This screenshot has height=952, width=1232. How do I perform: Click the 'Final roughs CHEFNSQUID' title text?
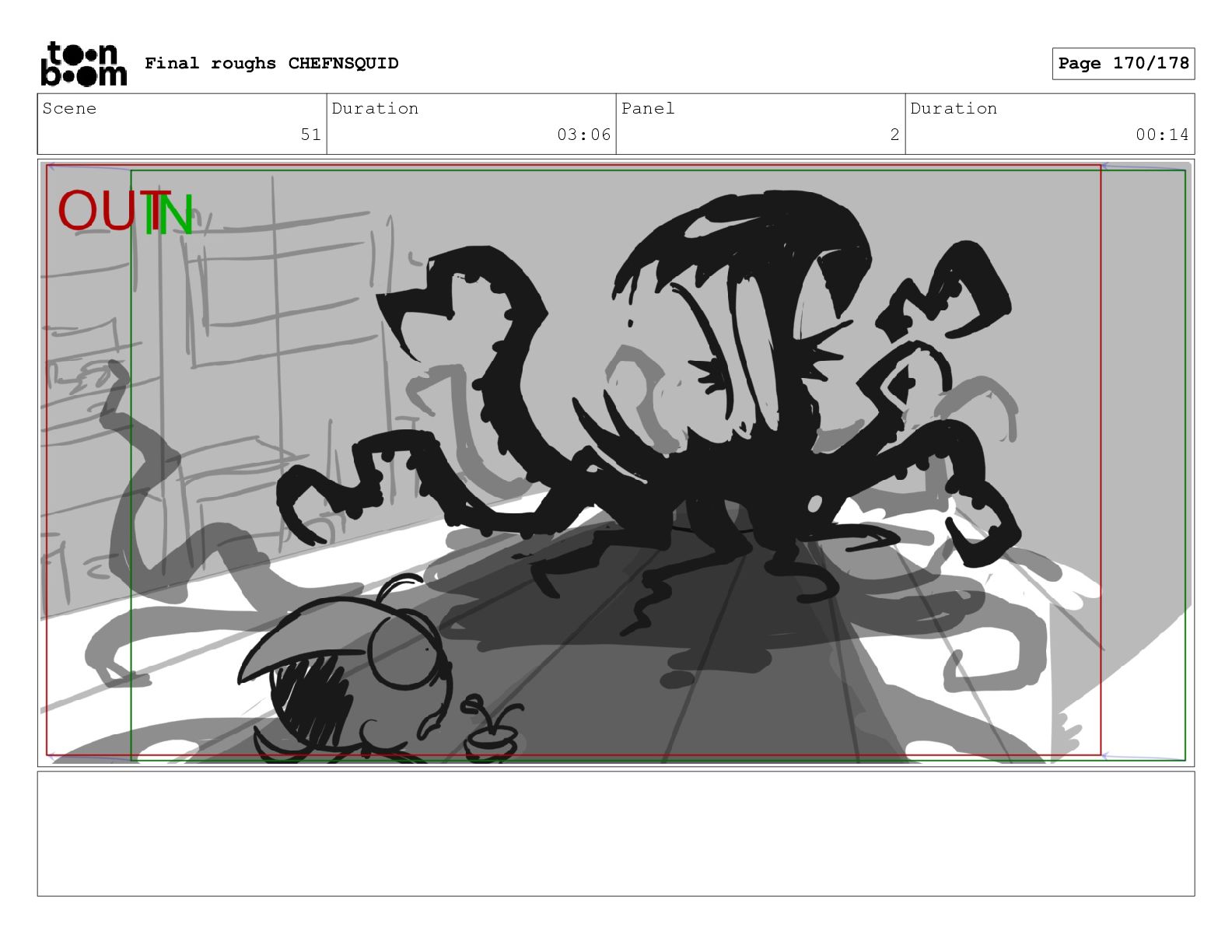pyautogui.click(x=271, y=63)
